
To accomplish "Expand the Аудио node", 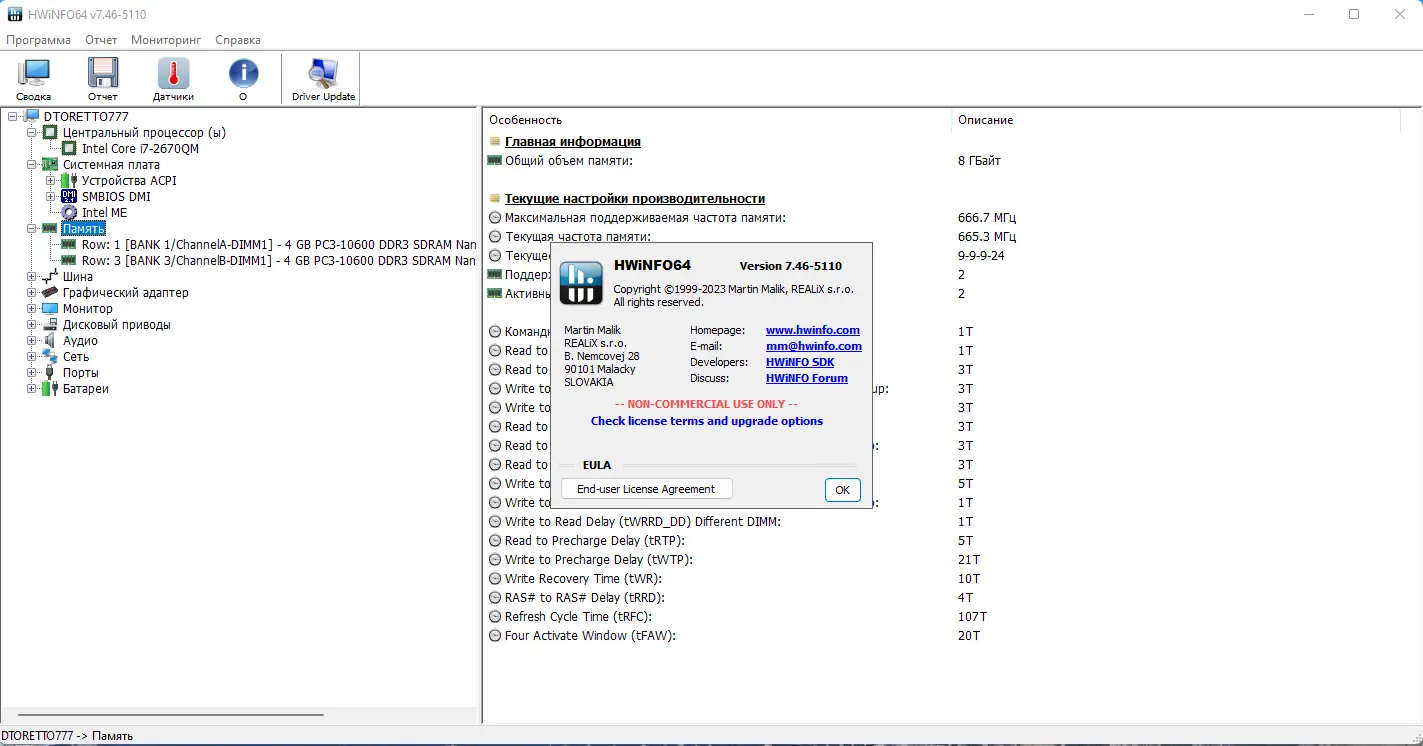I will [32, 340].
